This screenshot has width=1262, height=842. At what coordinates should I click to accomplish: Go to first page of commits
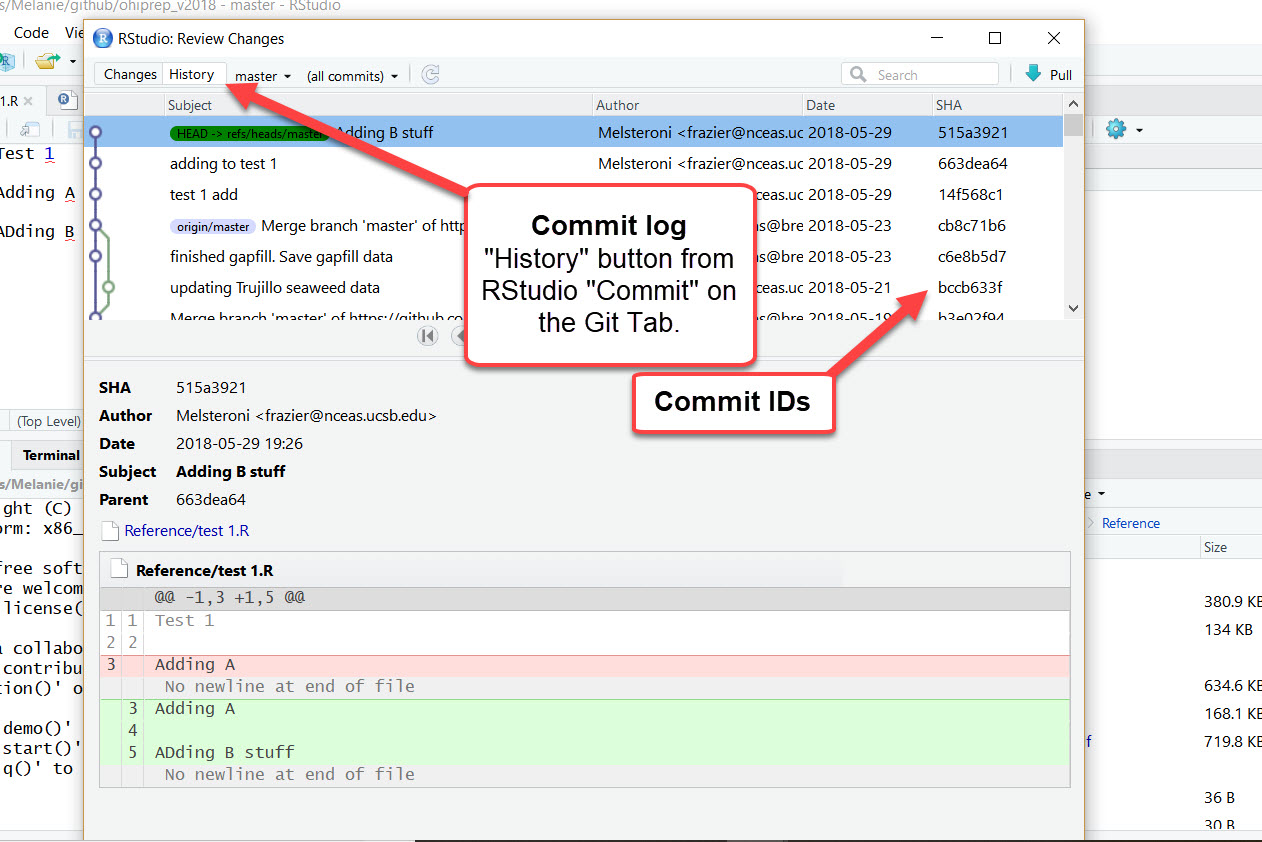pyautogui.click(x=428, y=336)
